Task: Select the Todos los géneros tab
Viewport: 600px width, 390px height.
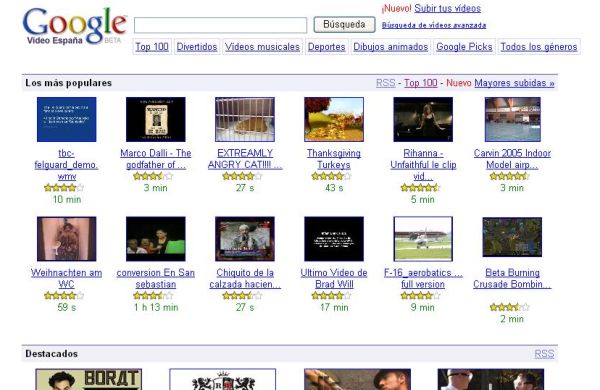Action: pos(539,47)
